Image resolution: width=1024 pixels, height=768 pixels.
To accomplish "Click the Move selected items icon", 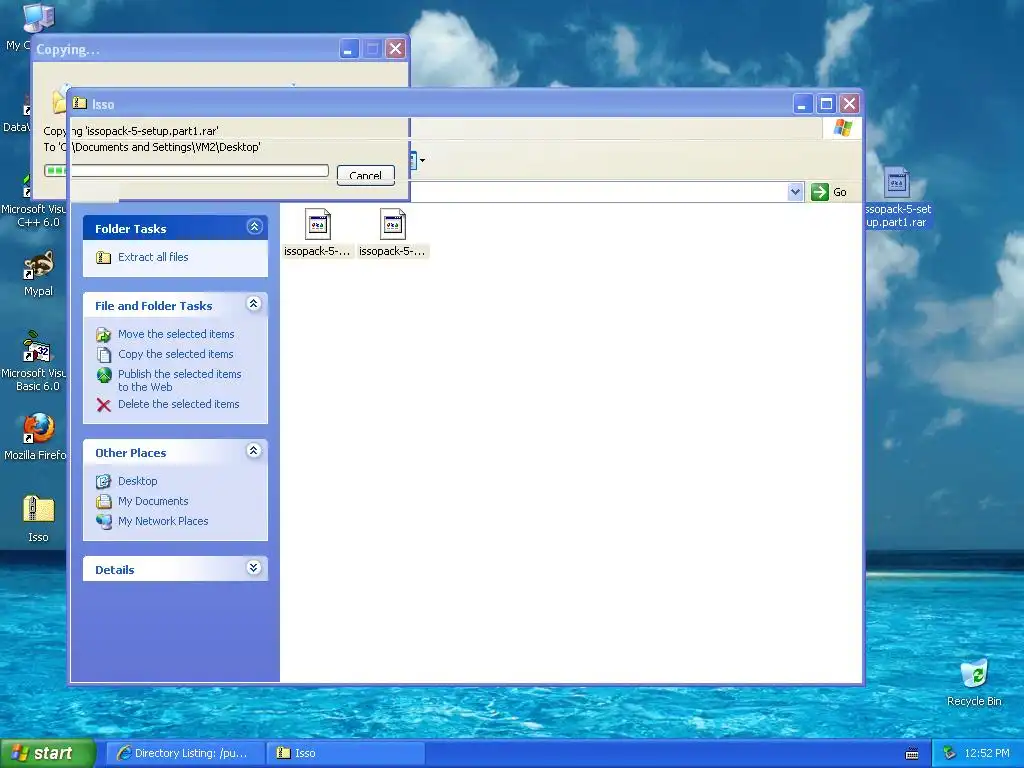I will [x=104, y=335].
